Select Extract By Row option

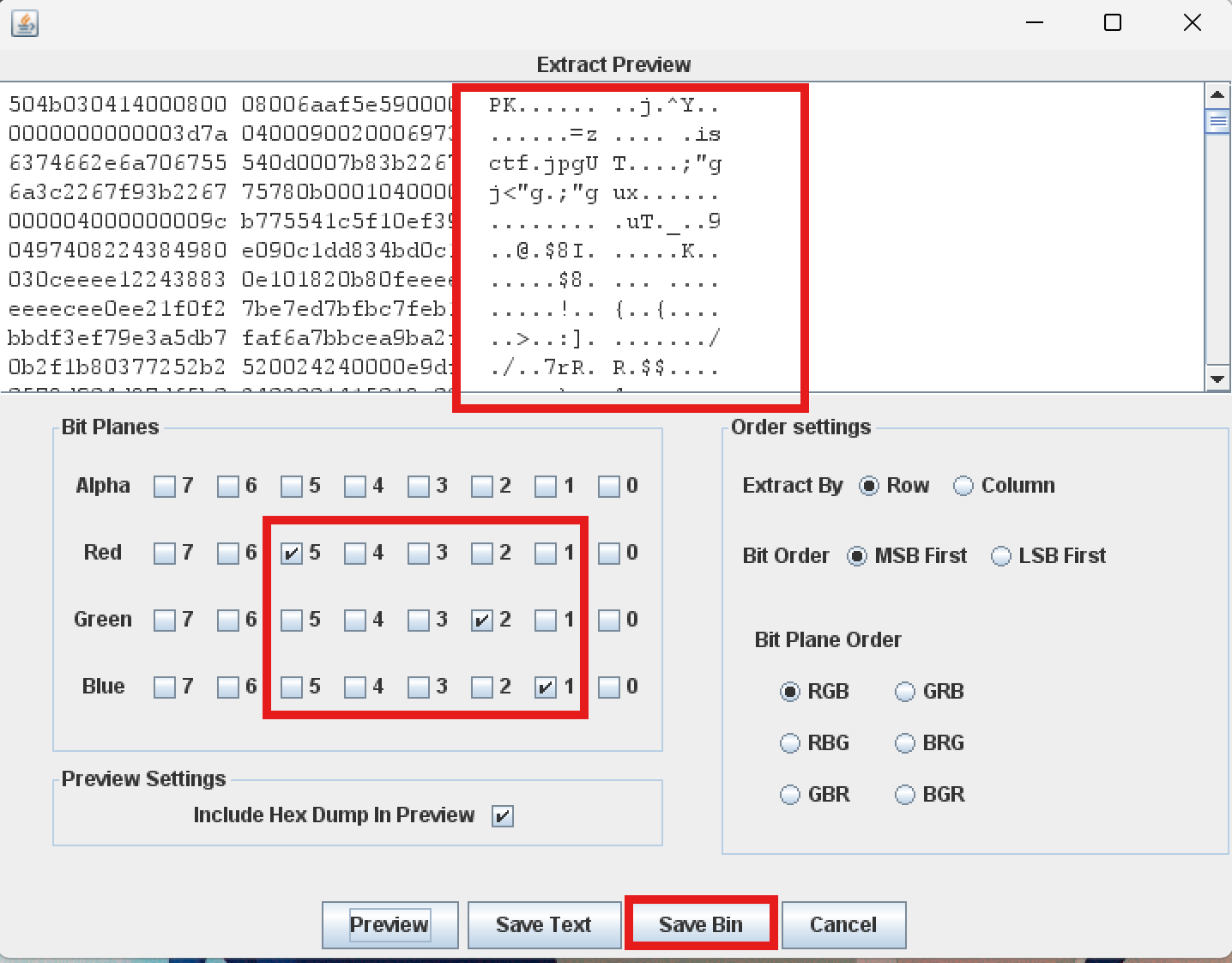869,486
